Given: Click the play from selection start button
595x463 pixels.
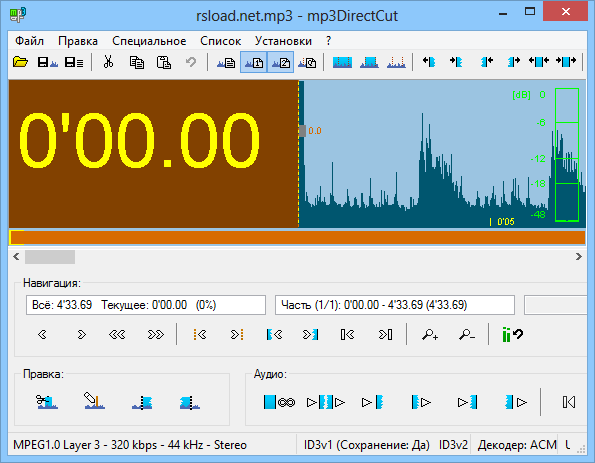Looking at the screenshot, I should coord(421,402).
